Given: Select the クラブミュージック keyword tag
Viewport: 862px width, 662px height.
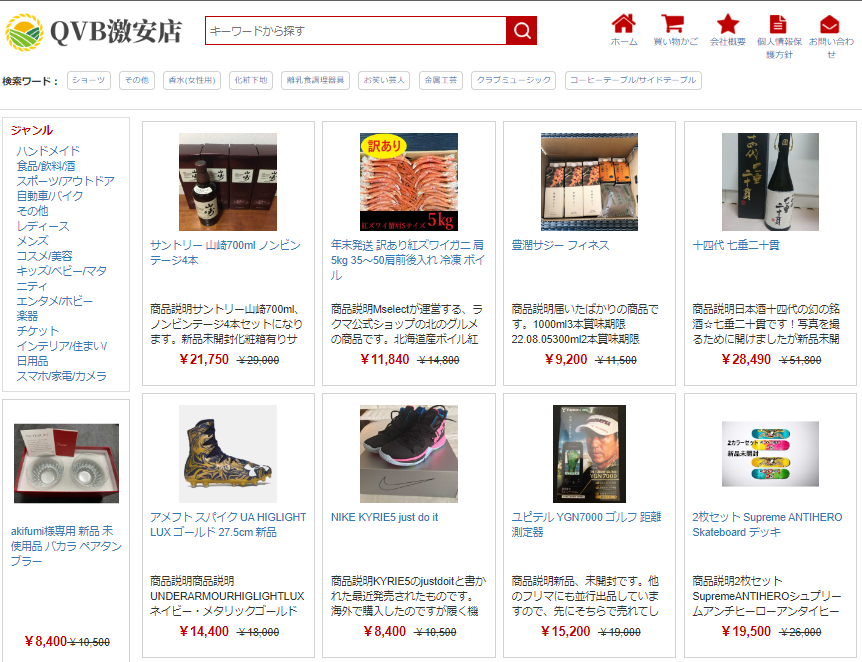Looking at the screenshot, I should (513, 80).
